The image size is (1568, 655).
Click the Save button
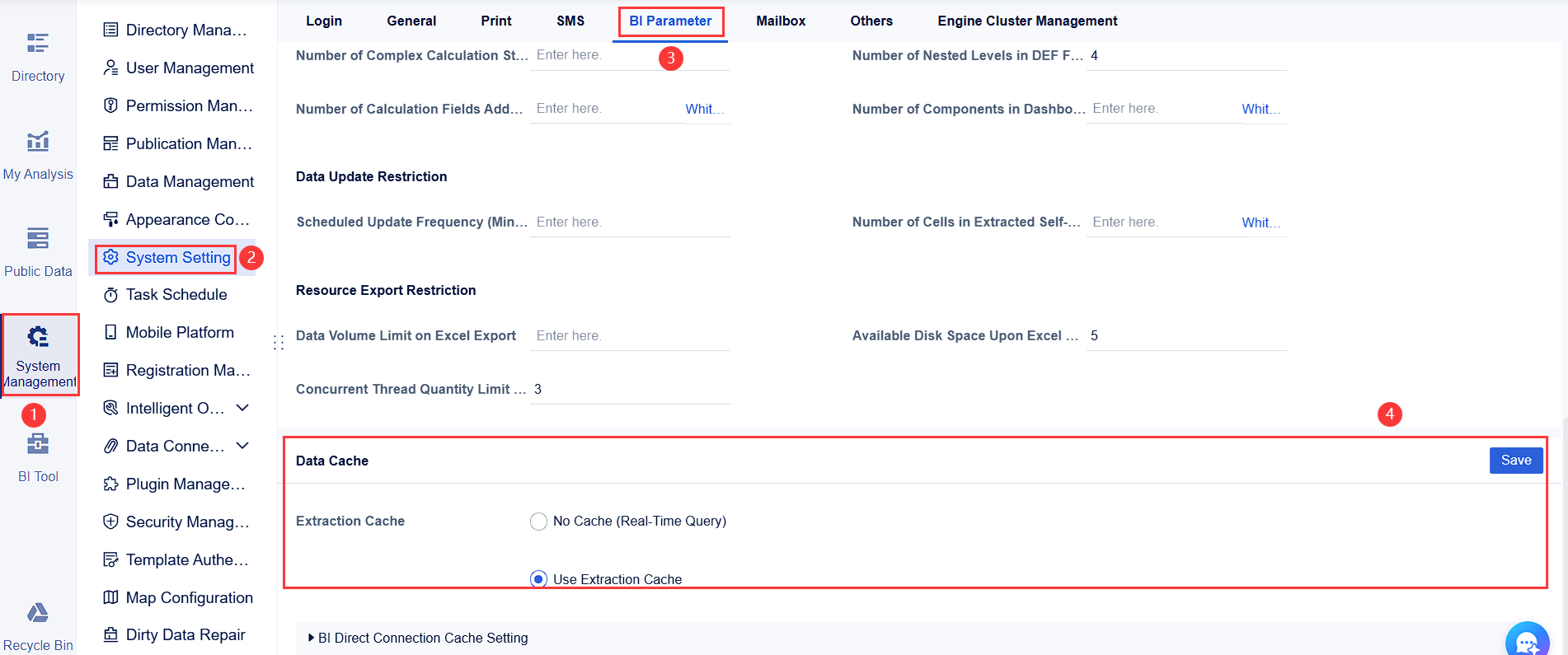(x=1516, y=461)
